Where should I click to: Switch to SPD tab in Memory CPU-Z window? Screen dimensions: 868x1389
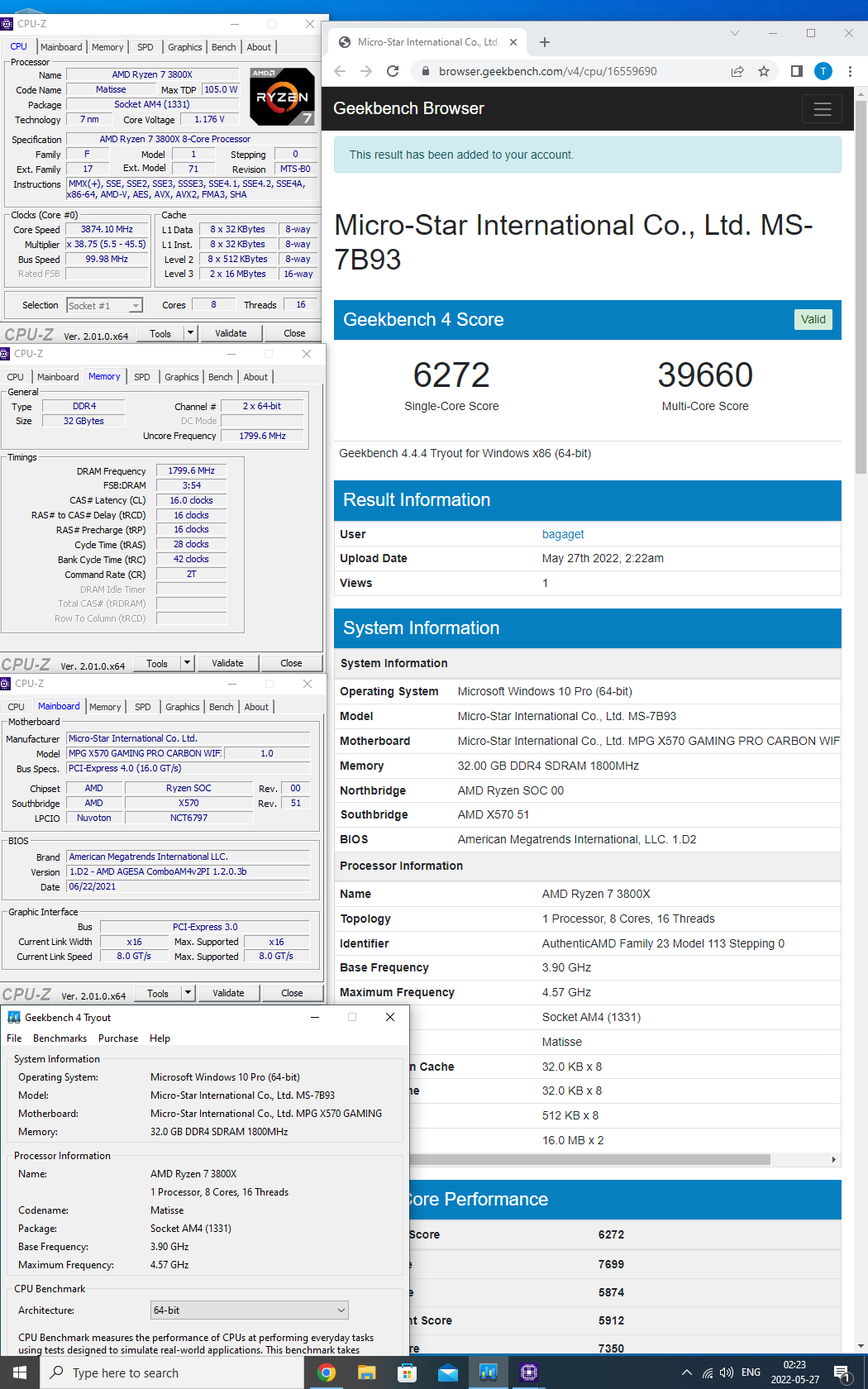pos(142,377)
